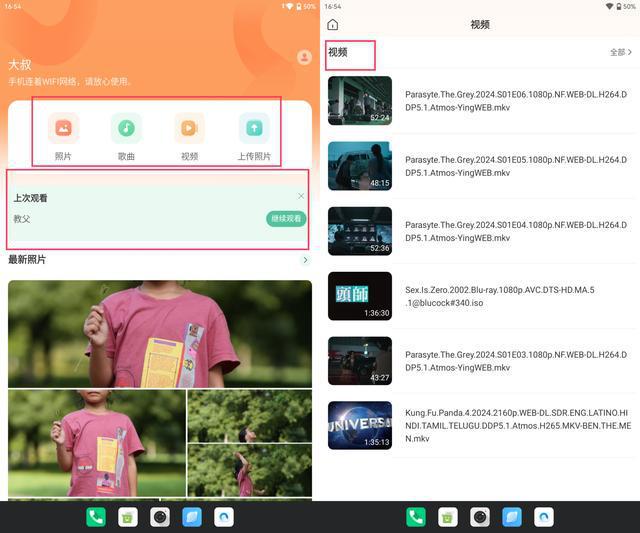Select the Sex.Is.Zero.2002 iso file name
This screenshot has width=640, height=533.
[500, 296]
